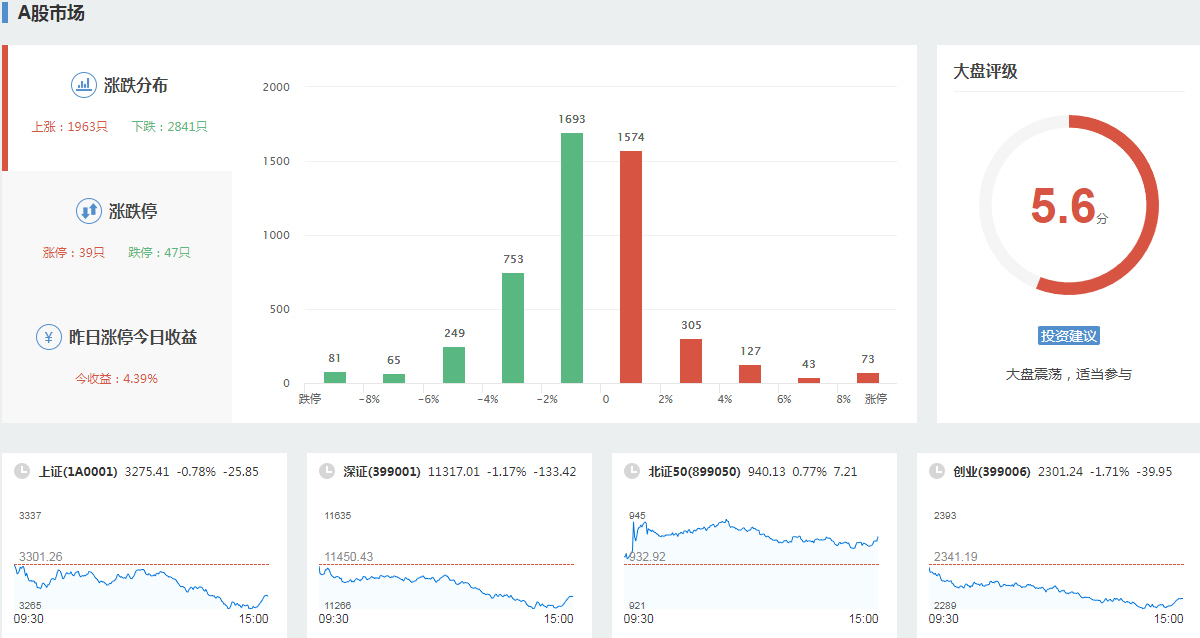Image resolution: width=1200 pixels, height=638 pixels.
Task: Click the clock icon beside 深证(399001)
Action: pos(326,471)
